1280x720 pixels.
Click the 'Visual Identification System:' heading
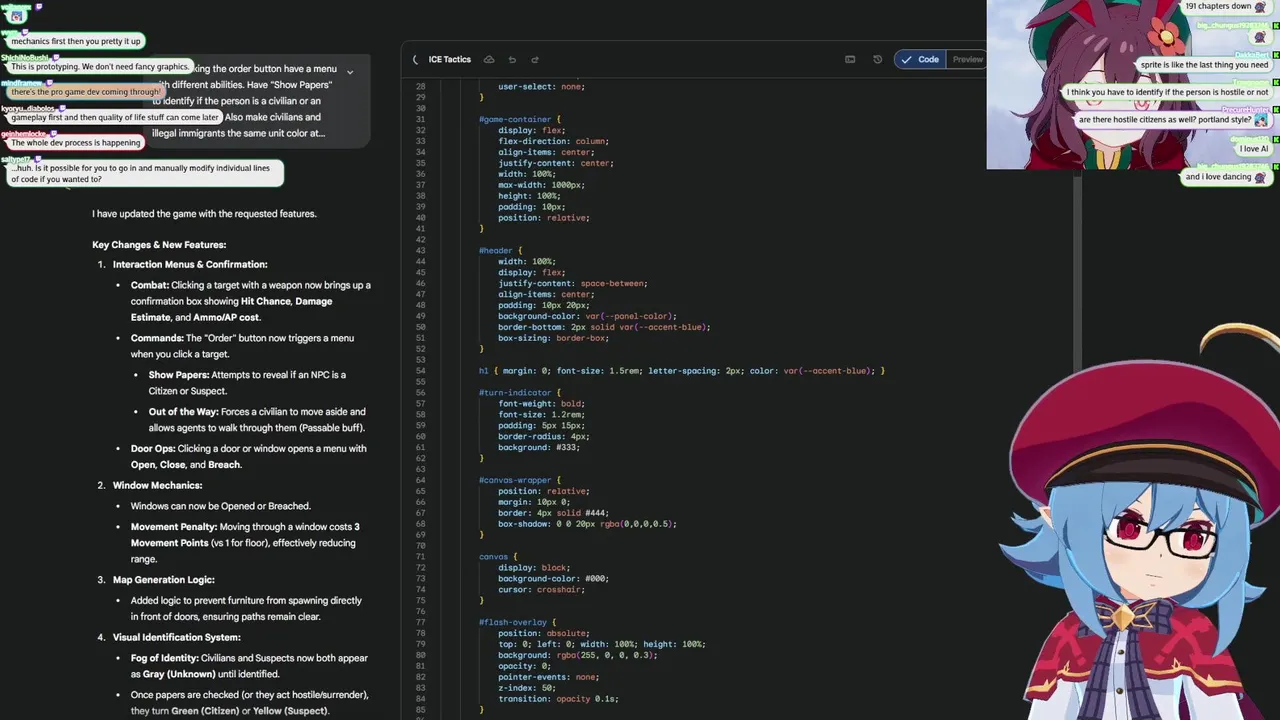(x=176, y=638)
